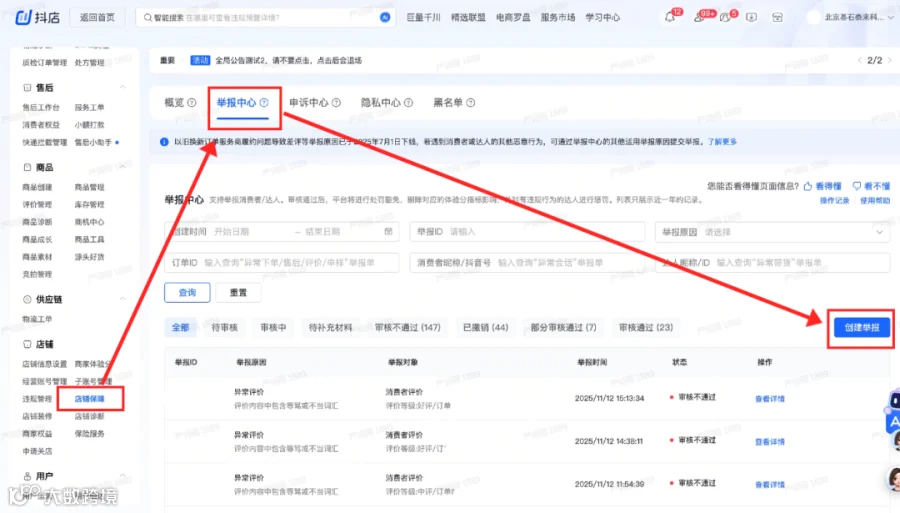Click the 看不懂 feedback icon
The width and height of the screenshot is (900, 513).
pos(856,186)
